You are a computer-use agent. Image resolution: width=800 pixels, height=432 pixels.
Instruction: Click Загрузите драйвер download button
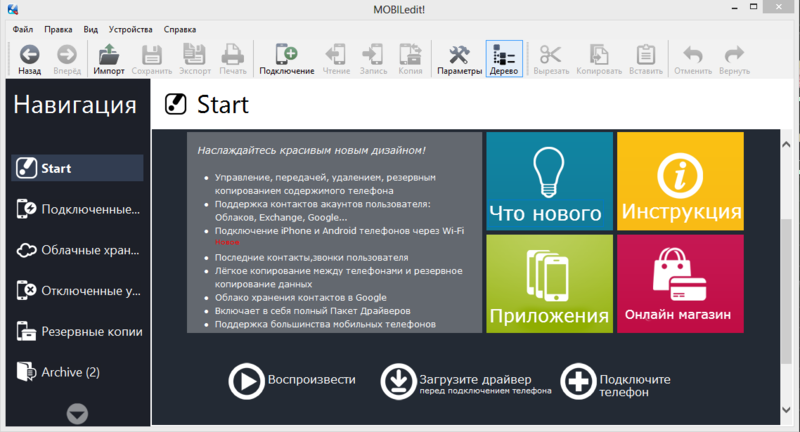point(398,381)
